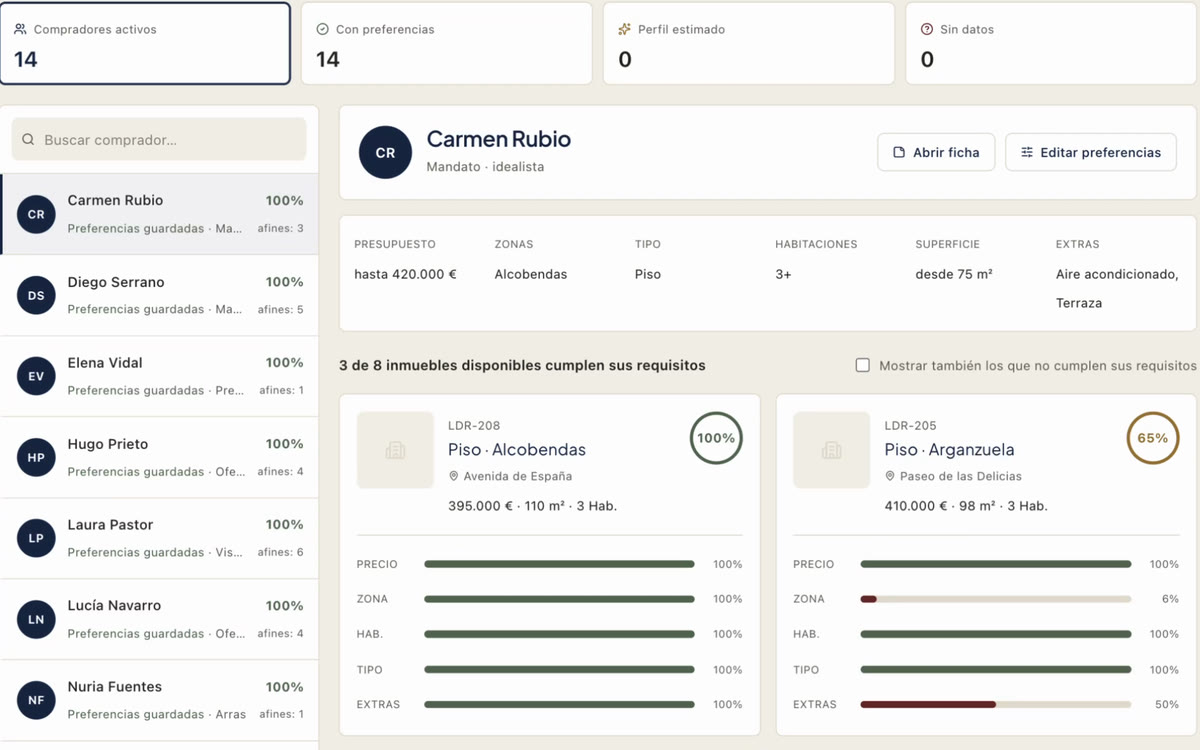Select buyer Nuria Fuentes in the list
The width and height of the screenshot is (1200, 750).
[160, 700]
